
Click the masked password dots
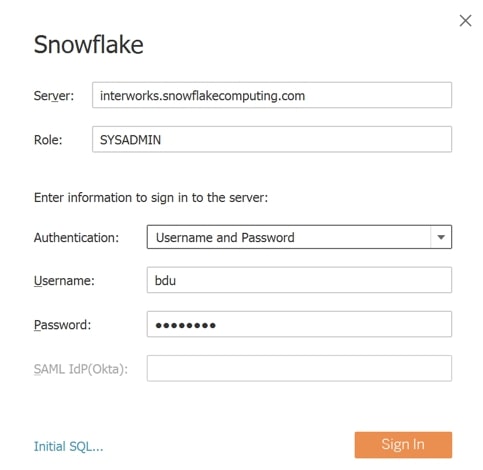[186, 325]
